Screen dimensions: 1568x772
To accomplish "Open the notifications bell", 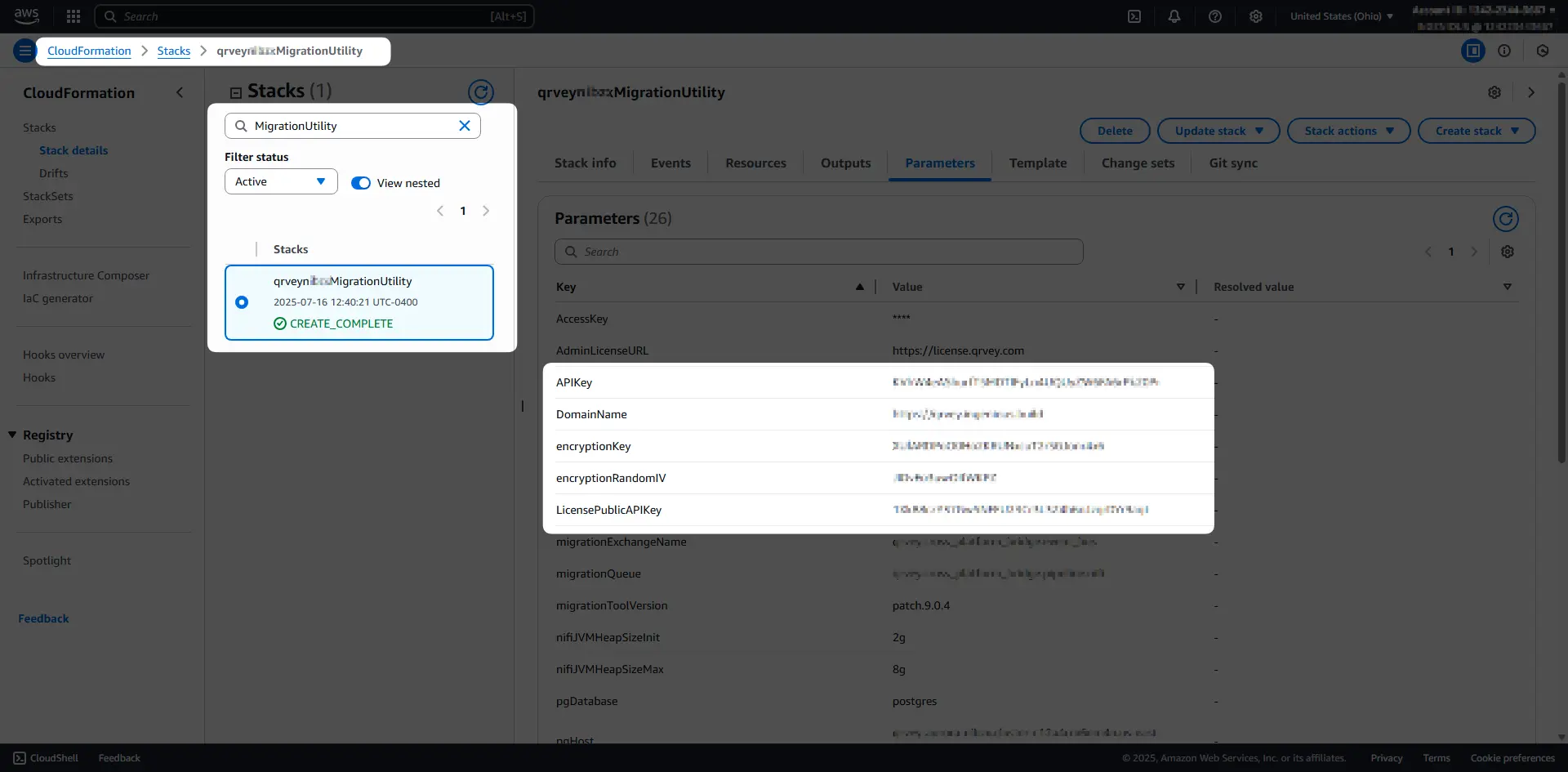I will (1174, 16).
